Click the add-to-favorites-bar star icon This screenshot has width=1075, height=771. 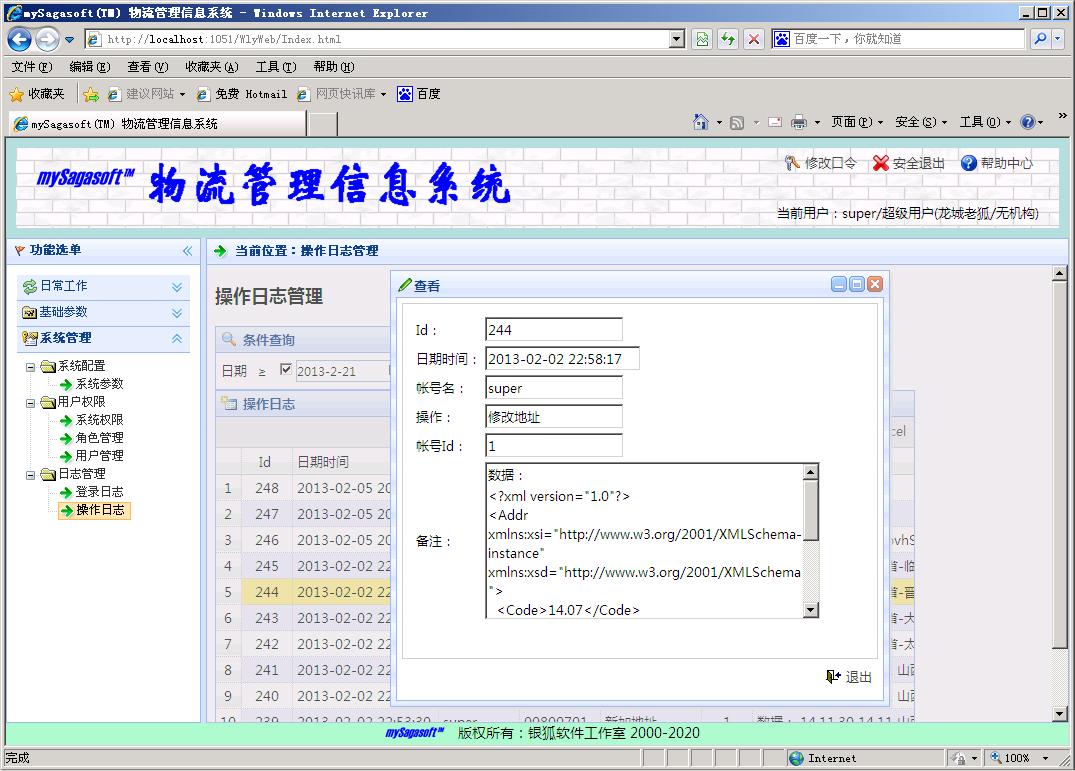pyautogui.click(x=90, y=95)
